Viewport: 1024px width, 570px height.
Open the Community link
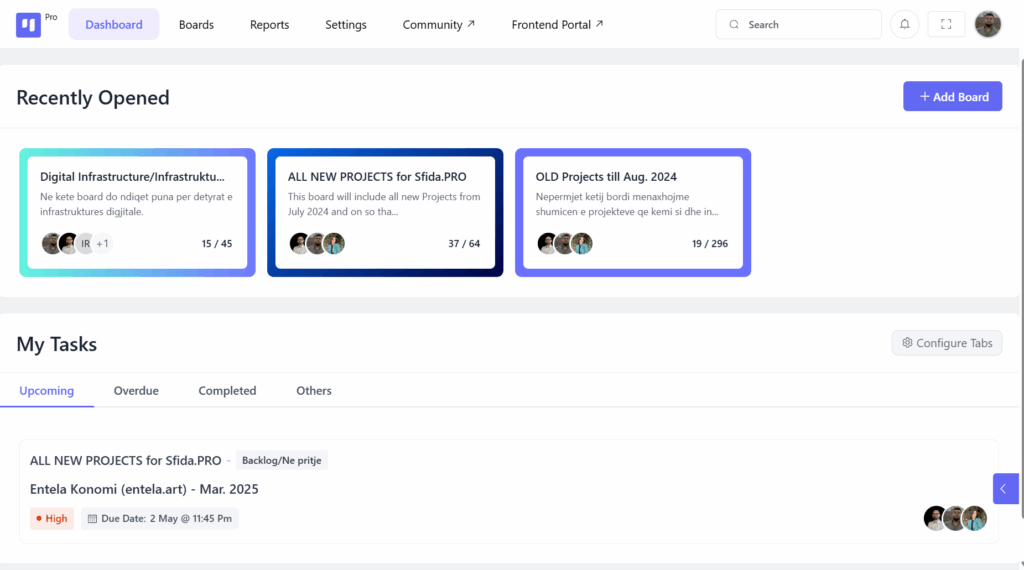click(x=438, y=24)
